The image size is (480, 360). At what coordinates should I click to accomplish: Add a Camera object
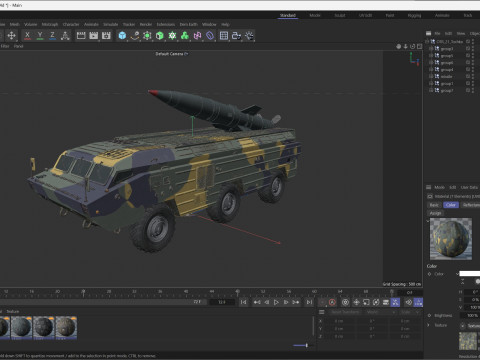pyautogui.click(x=236, y=35)
